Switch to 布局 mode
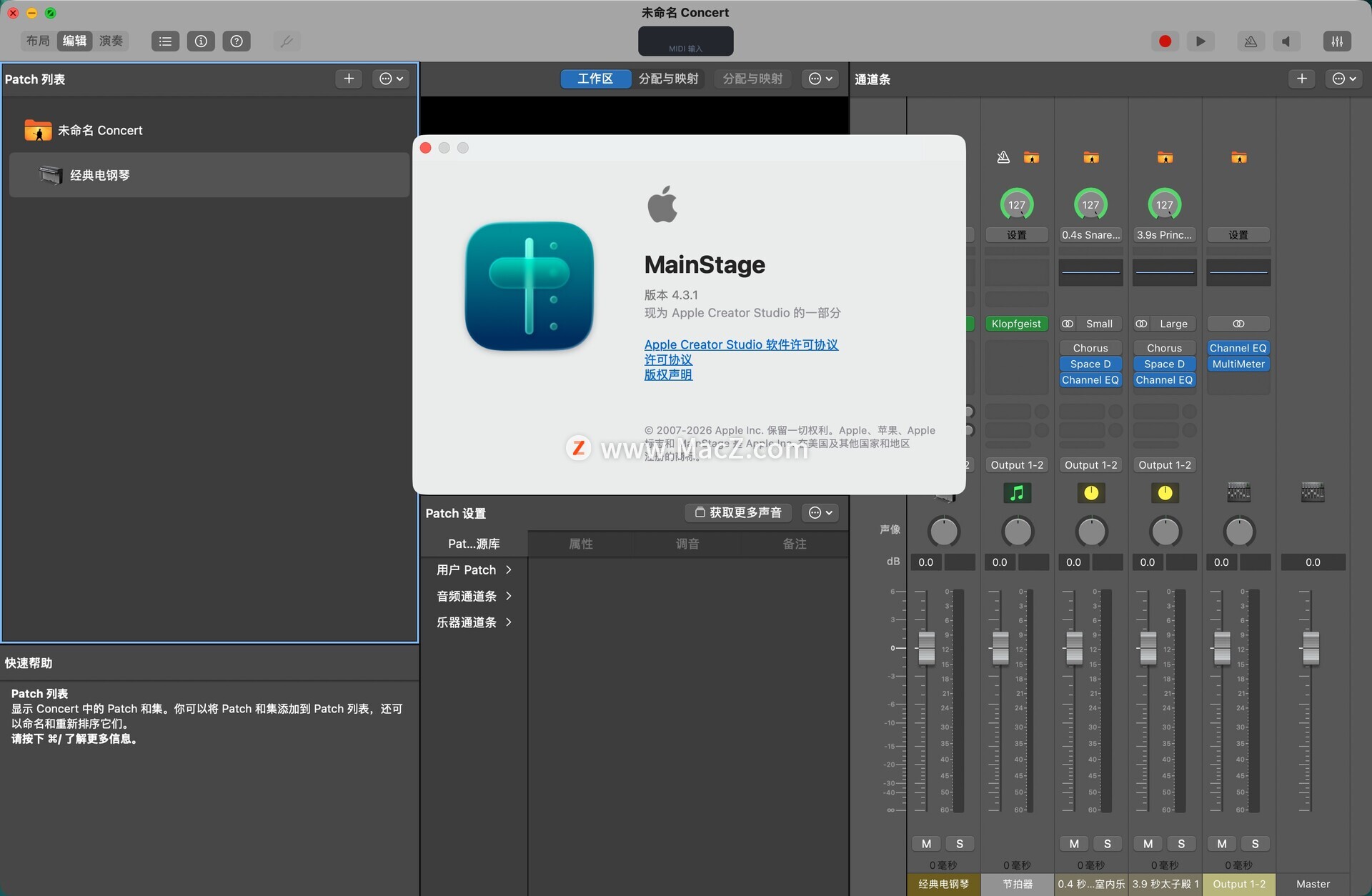The width and height of the screenshot is (1372, 896). pos(38,41)
